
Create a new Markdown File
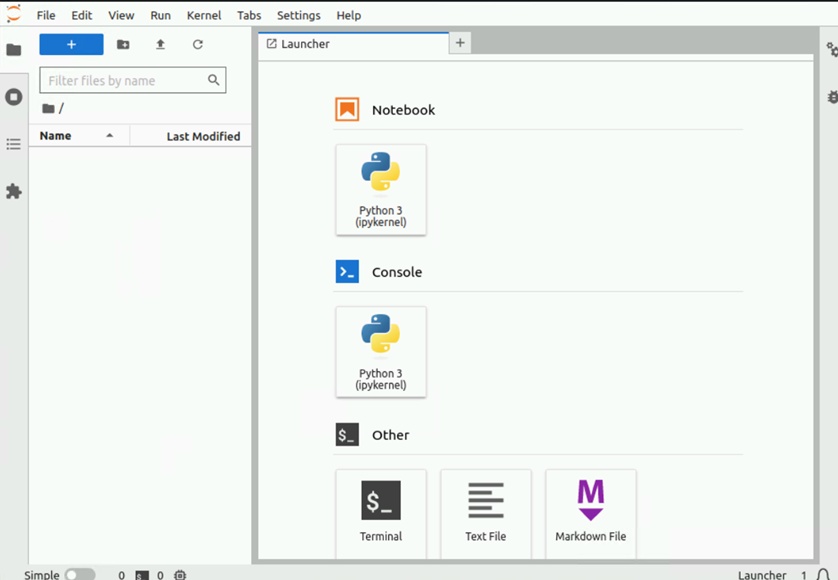(x=591, y=514)
